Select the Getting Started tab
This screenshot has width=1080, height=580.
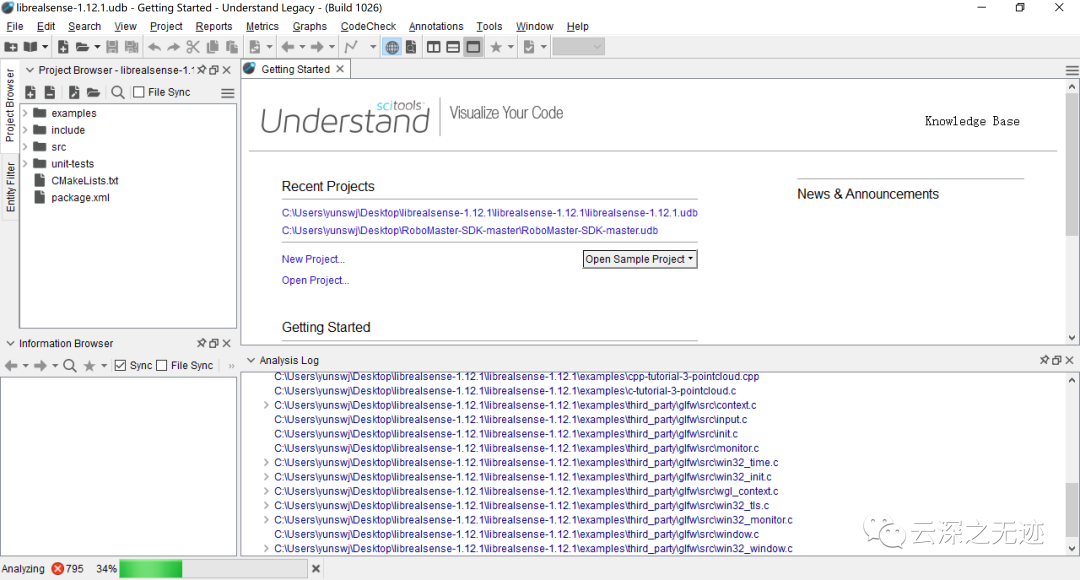[295, 69]
